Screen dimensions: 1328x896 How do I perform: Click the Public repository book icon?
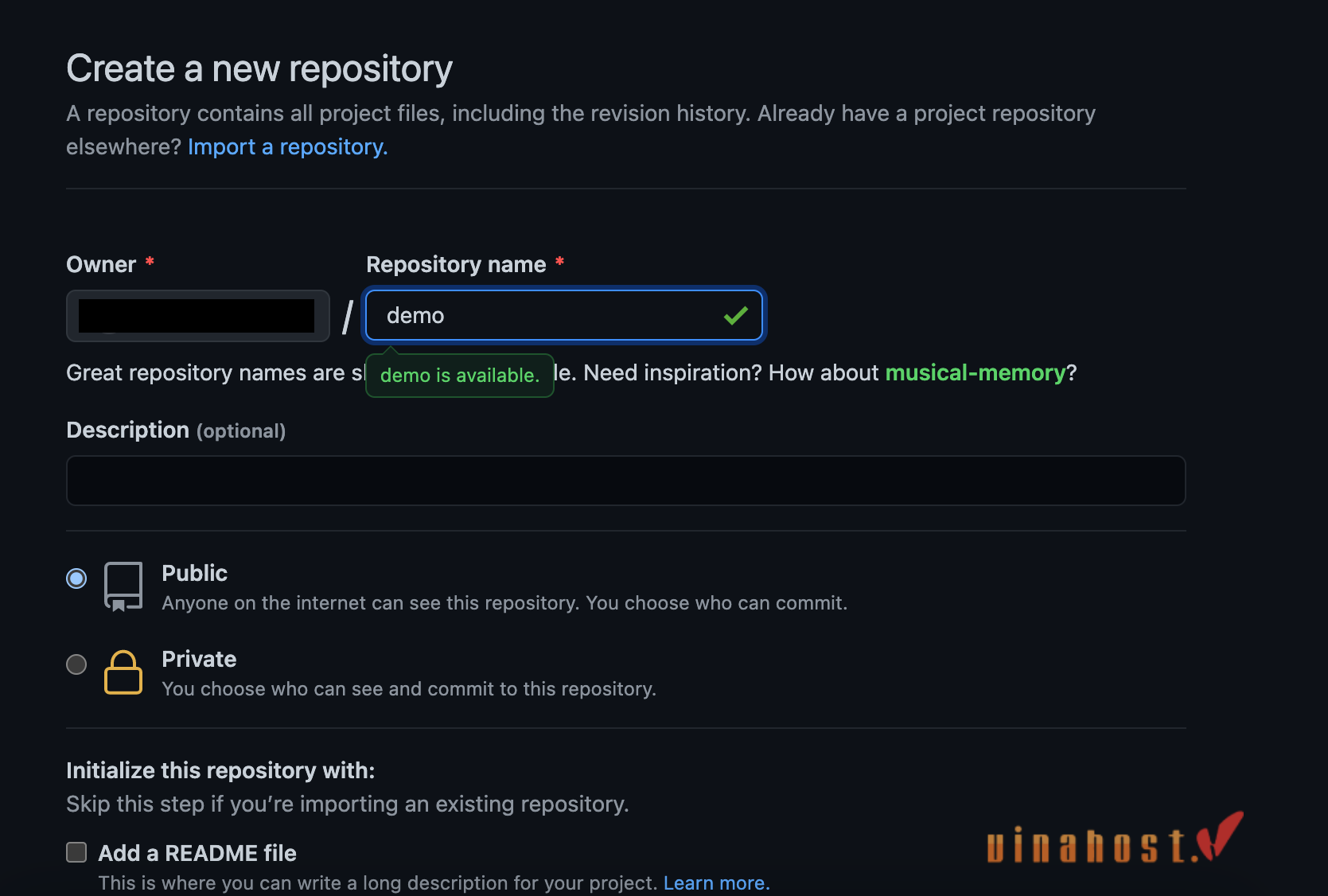(x=123, y=586)
